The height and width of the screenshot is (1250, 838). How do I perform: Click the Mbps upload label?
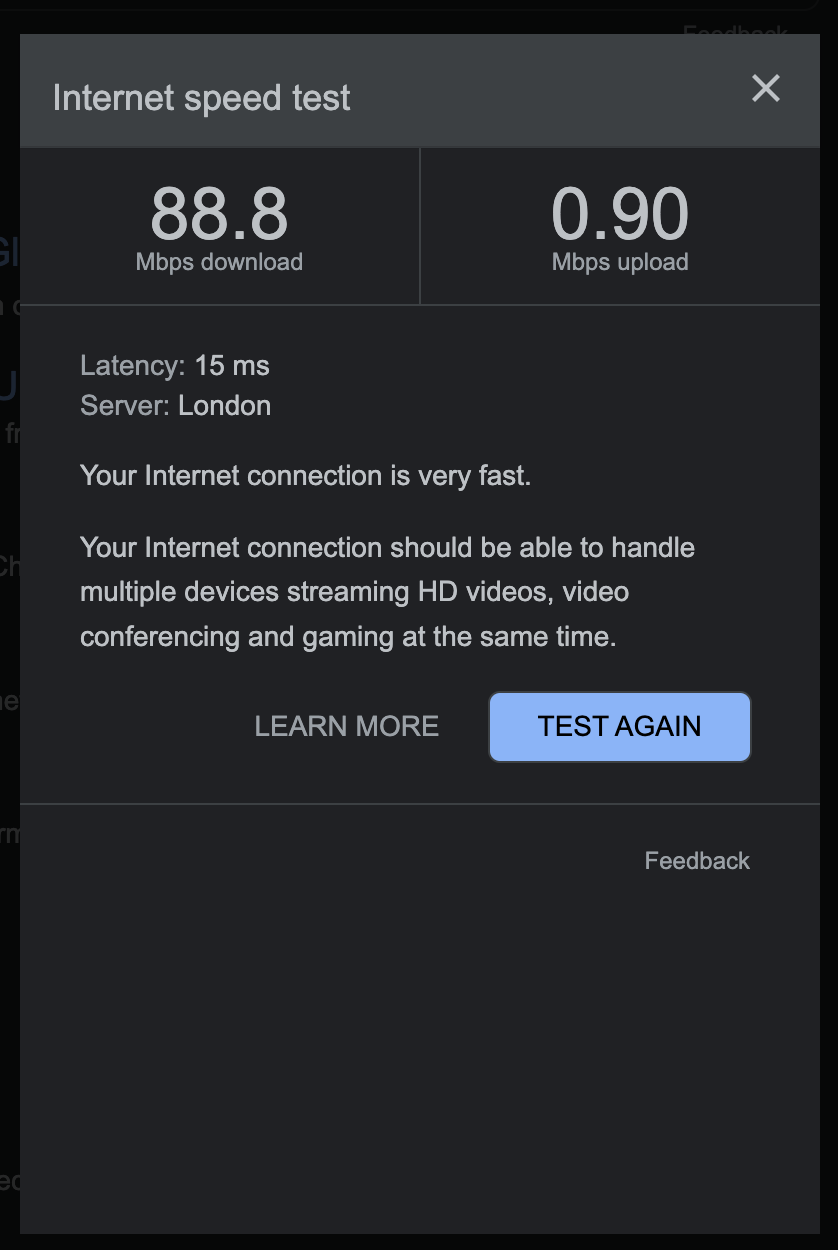click(620, 262)
